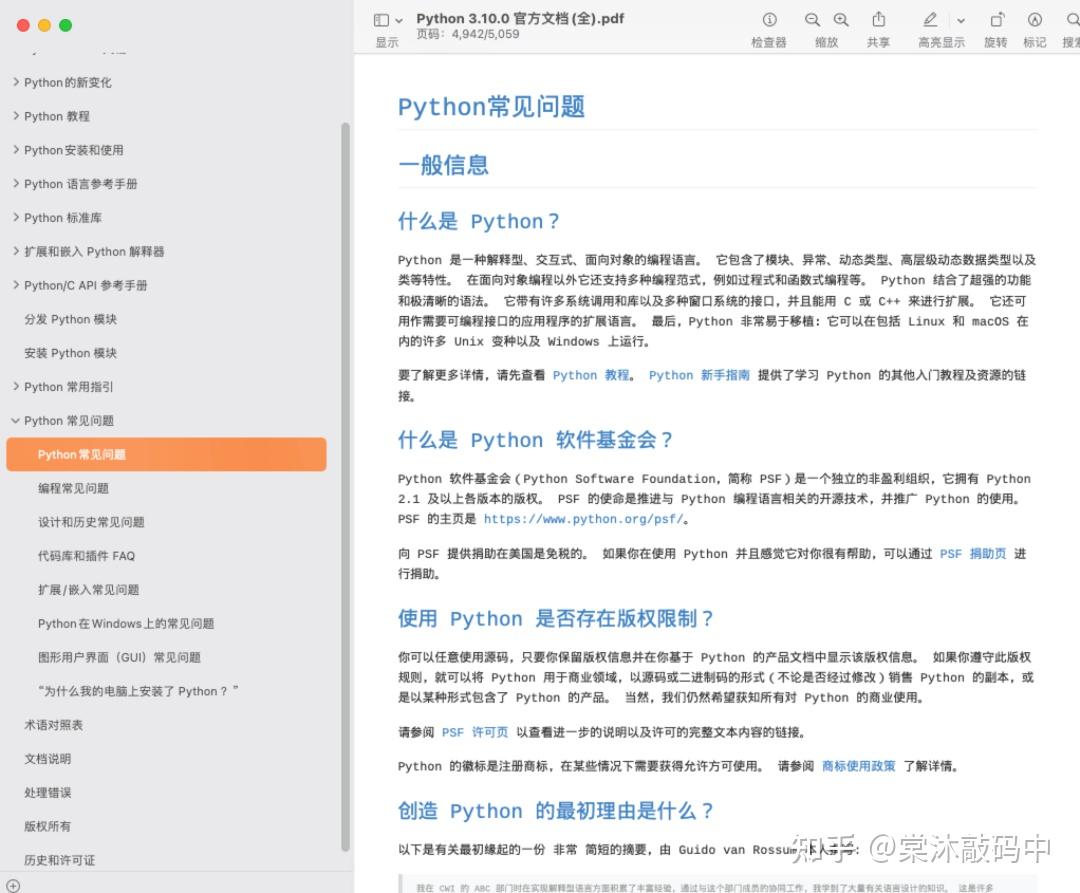Viewport: 1080px width, 893px height.
Task: Click the Zoom in magnifier icon
Action: point(841,19)
